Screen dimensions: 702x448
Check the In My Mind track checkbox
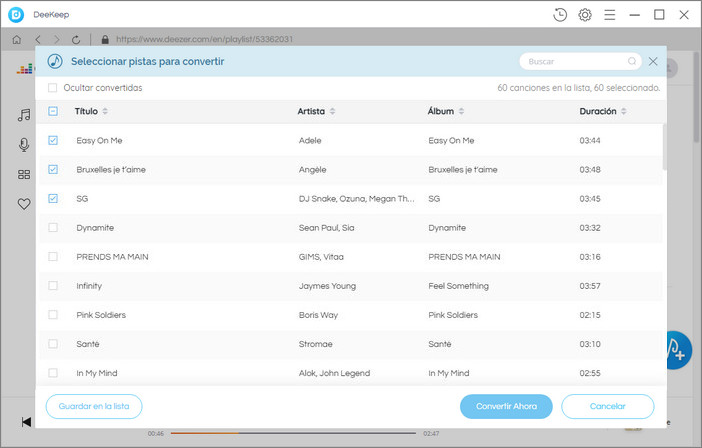(53, 373)
